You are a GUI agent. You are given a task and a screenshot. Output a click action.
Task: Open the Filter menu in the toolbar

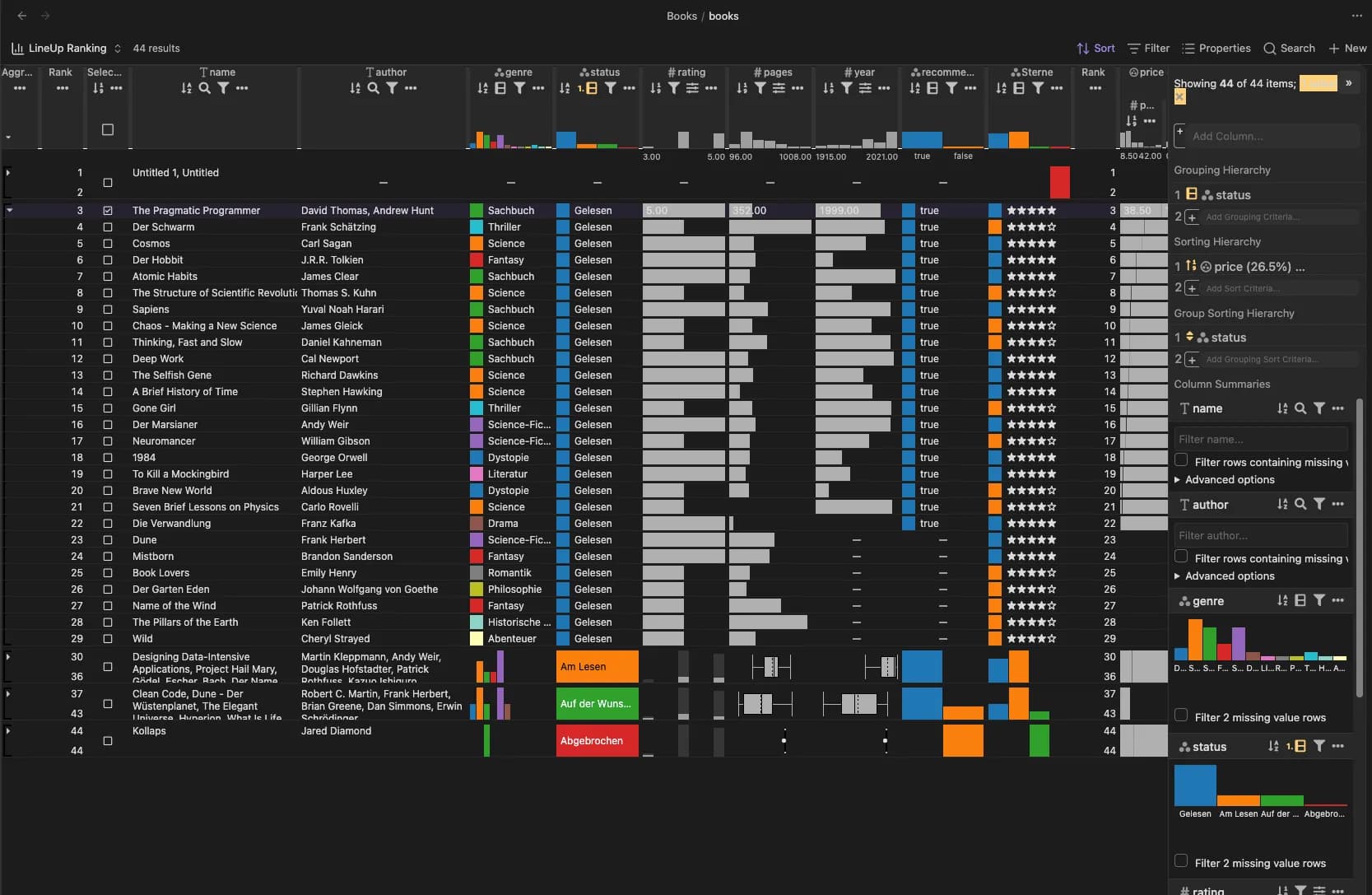tap(1148, 48)
